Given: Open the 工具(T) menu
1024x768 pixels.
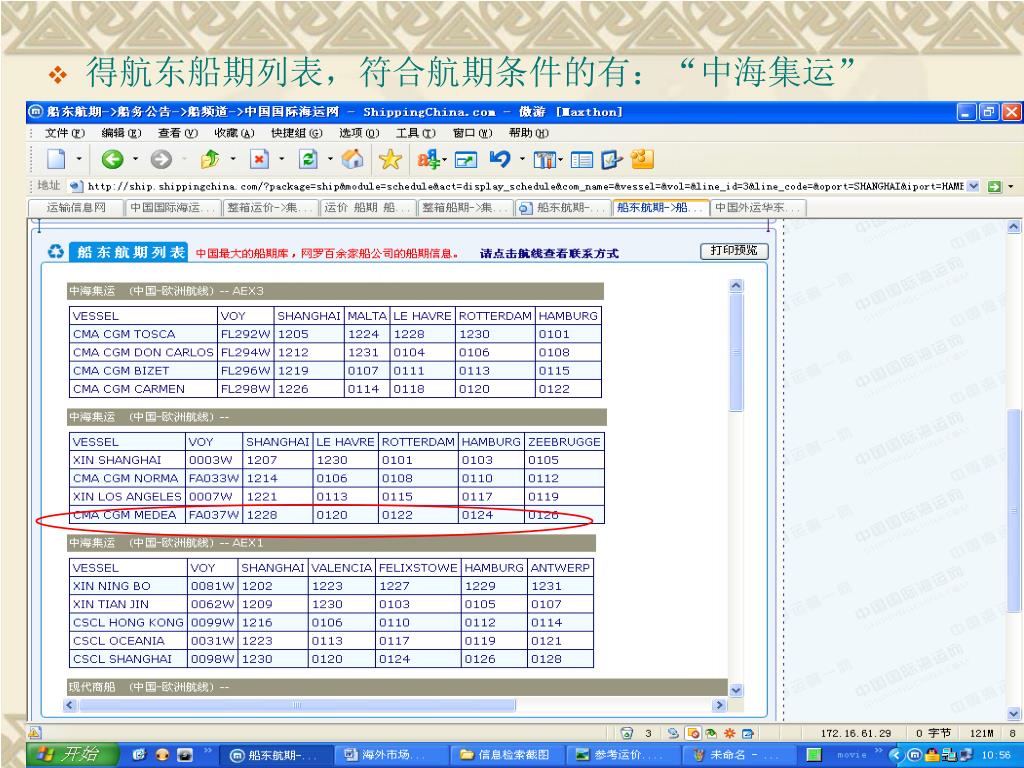Looking at the screenshot, I should click(415, 133).
